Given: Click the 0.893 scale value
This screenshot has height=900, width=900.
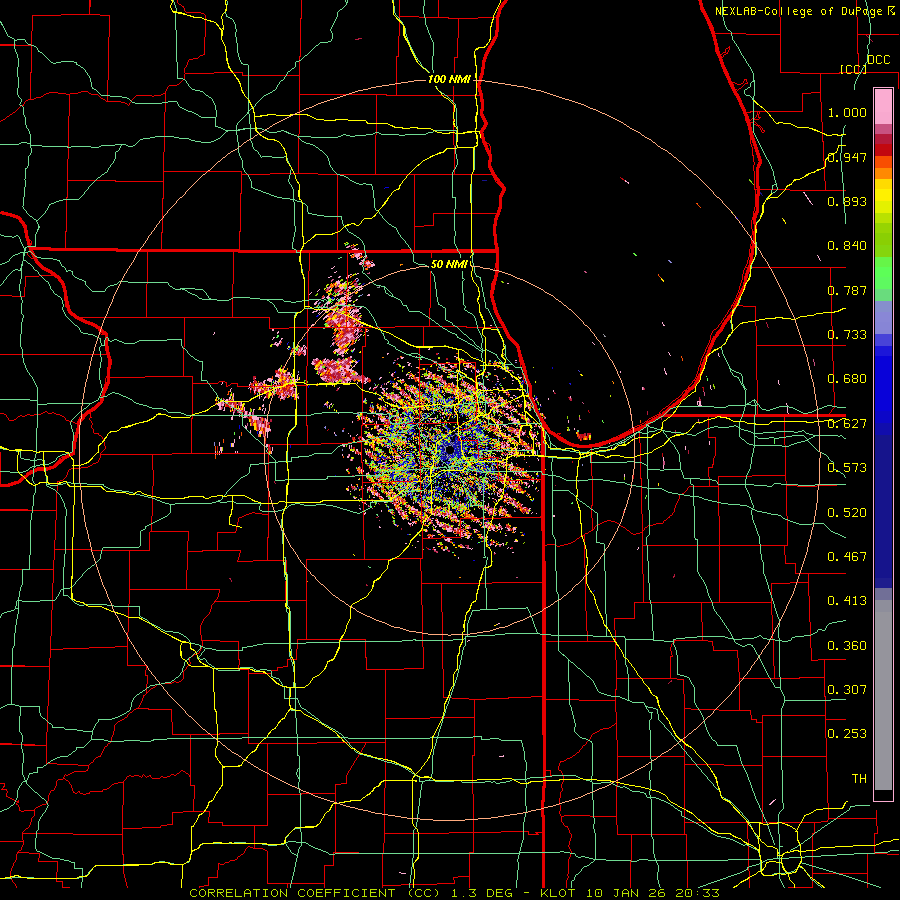Looking at the screenshot, I should (x=847, y=201).
